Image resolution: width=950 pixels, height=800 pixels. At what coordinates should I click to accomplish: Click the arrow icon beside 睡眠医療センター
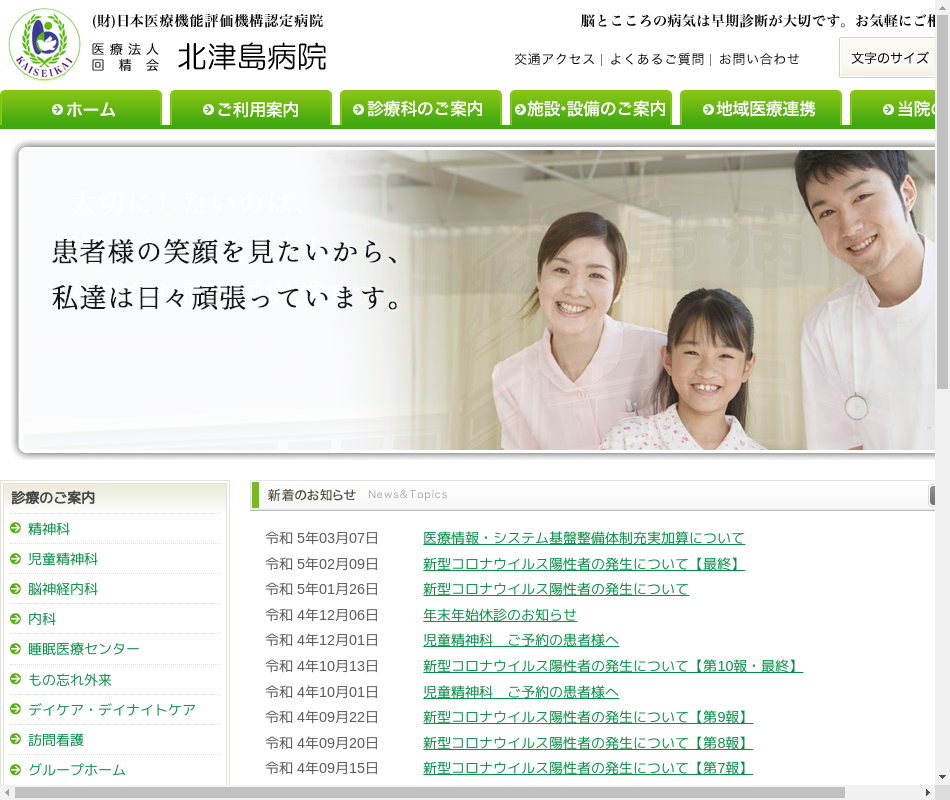(16, 649)
